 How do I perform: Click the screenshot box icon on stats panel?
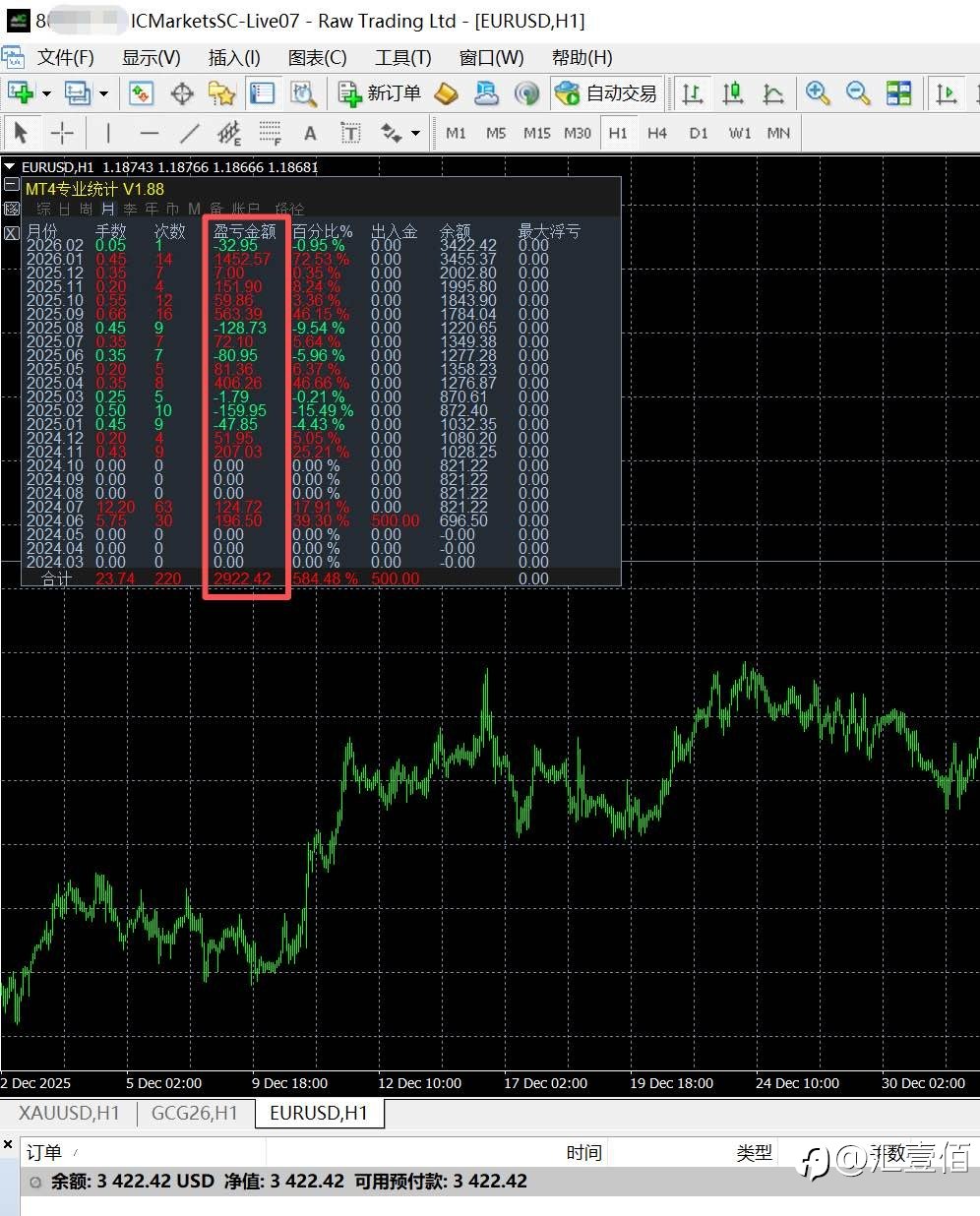12,209
